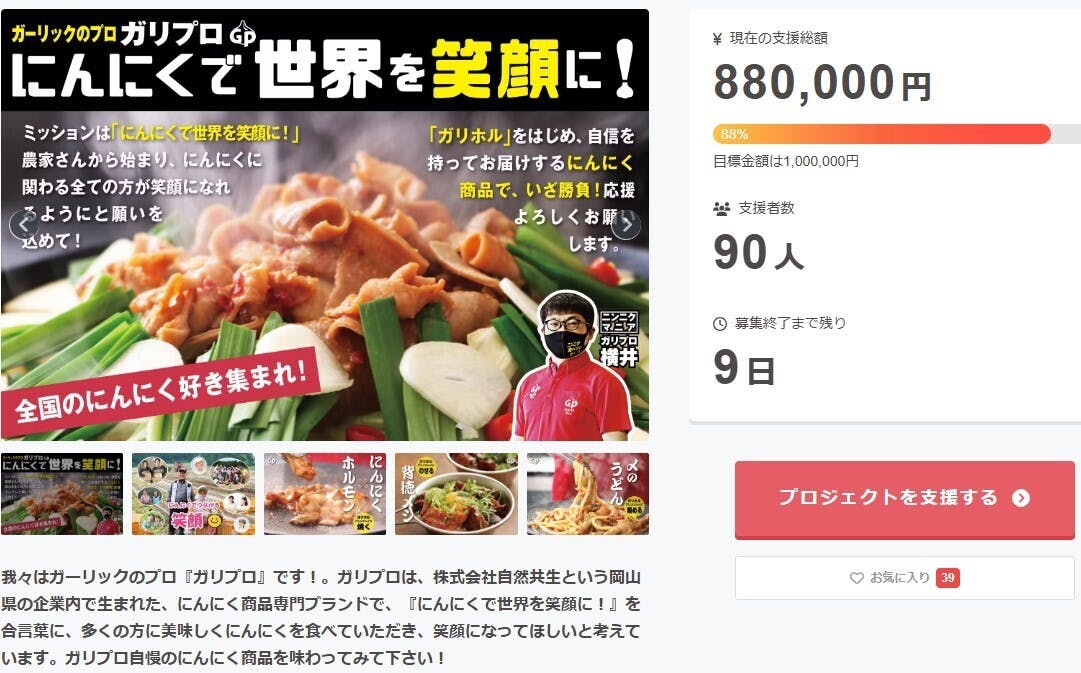The width and height of the screenshot is (1081, 673).
Task: Click プロジェクトを支援する button
Action: pos(905,499)
